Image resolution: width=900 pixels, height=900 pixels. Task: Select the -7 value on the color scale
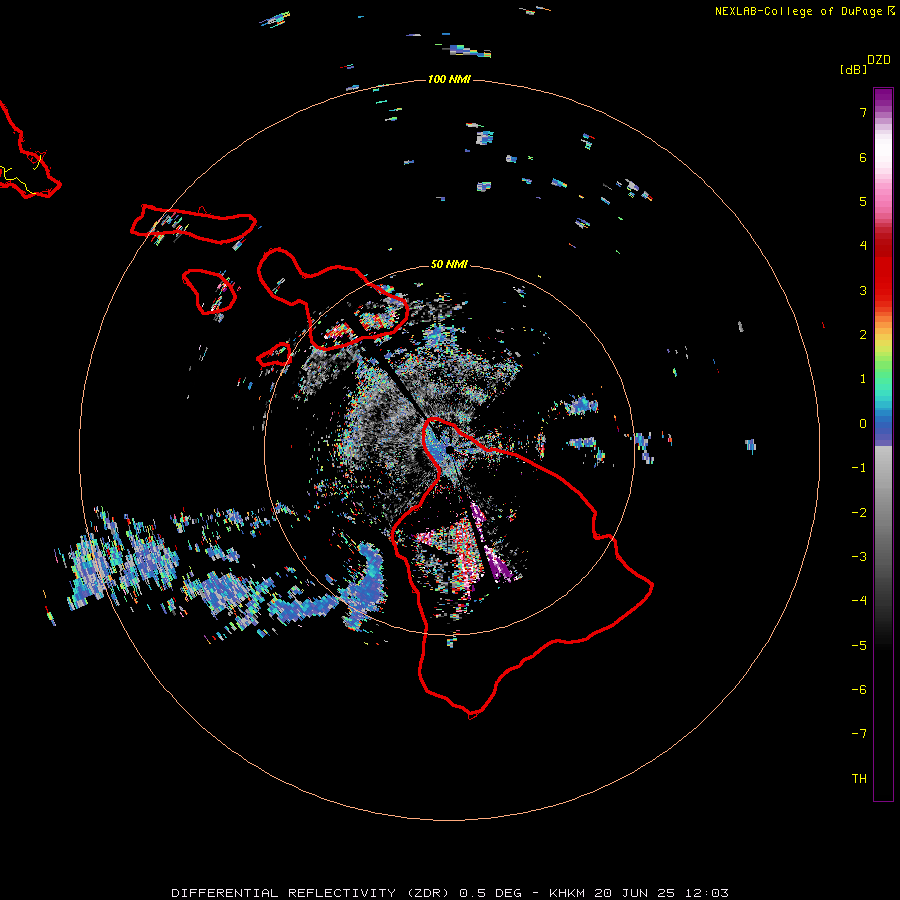pyautogui.click(x=859, y=734)
